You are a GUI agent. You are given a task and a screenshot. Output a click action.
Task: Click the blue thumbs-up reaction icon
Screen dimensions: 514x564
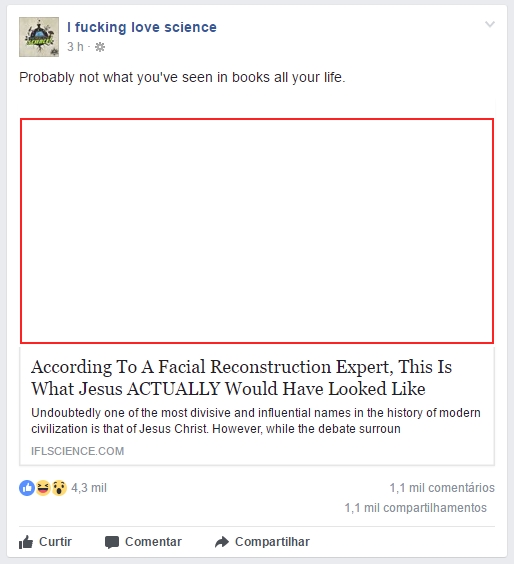tap(27, 488)
